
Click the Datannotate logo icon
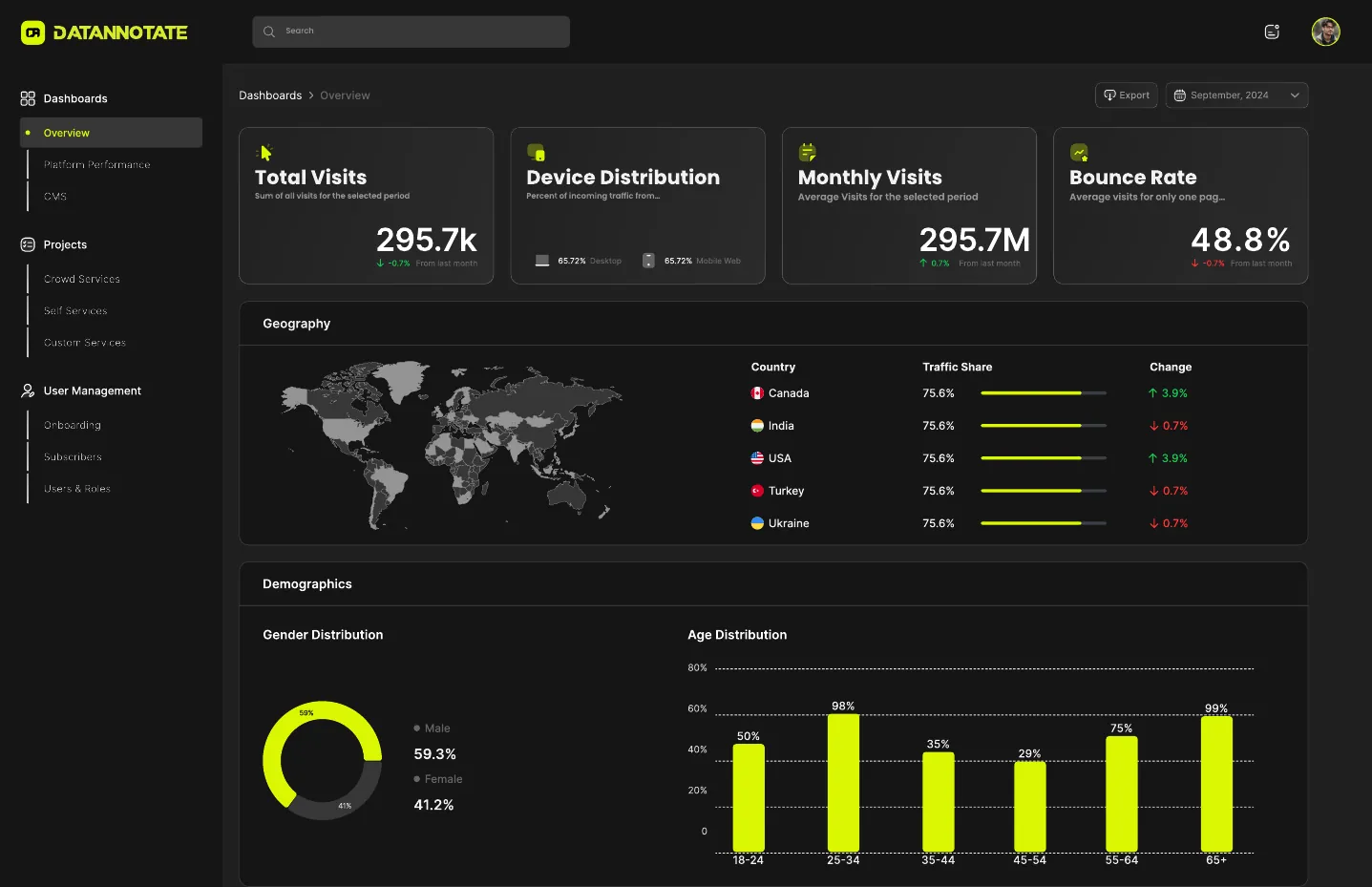click(33, 32)
